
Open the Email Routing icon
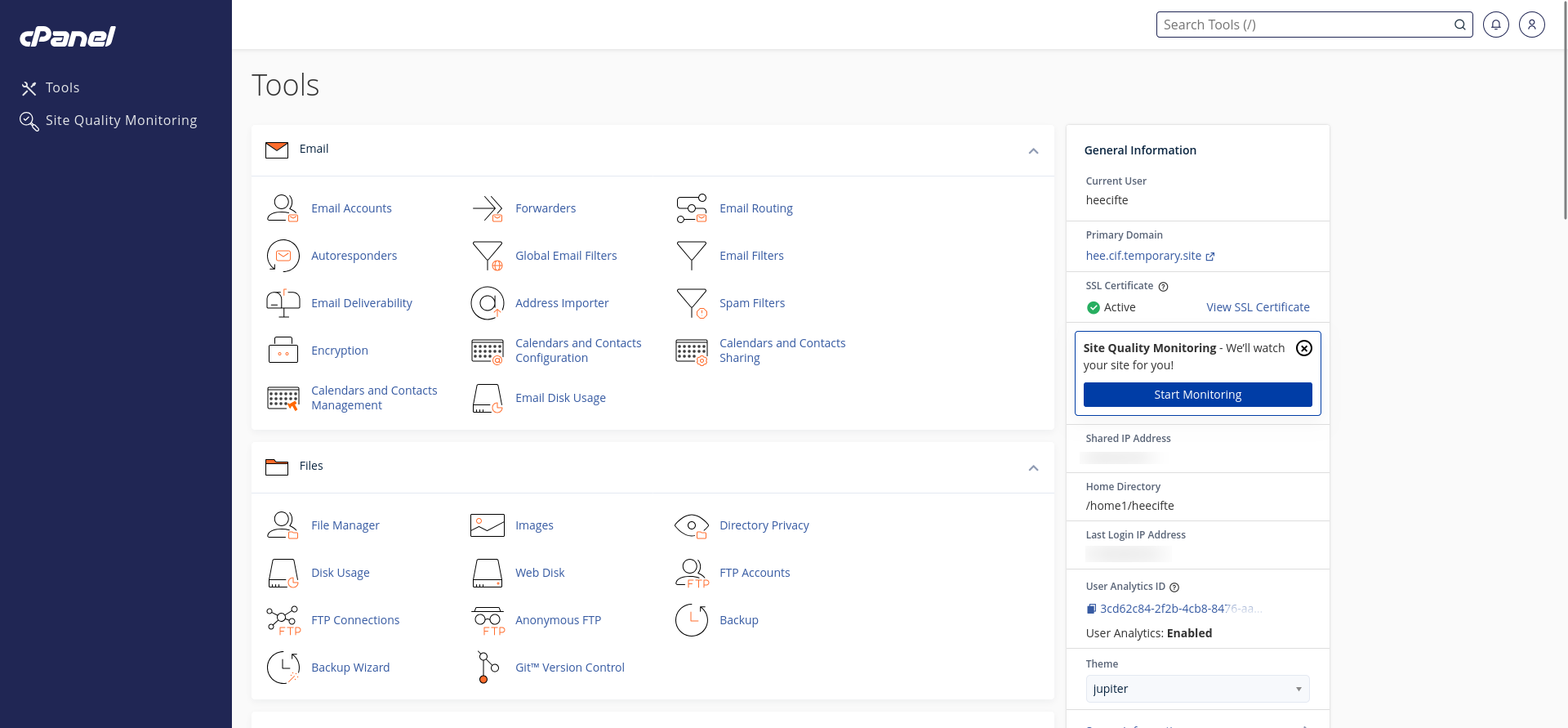tap(692, 208)
